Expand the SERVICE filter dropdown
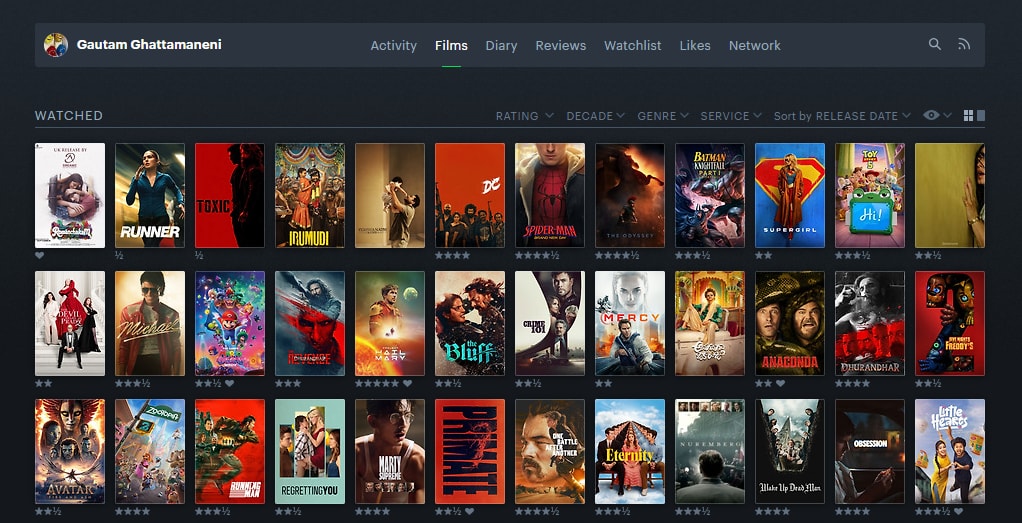Viewport: 1022px width, 523px height. (x=731, y=115)
